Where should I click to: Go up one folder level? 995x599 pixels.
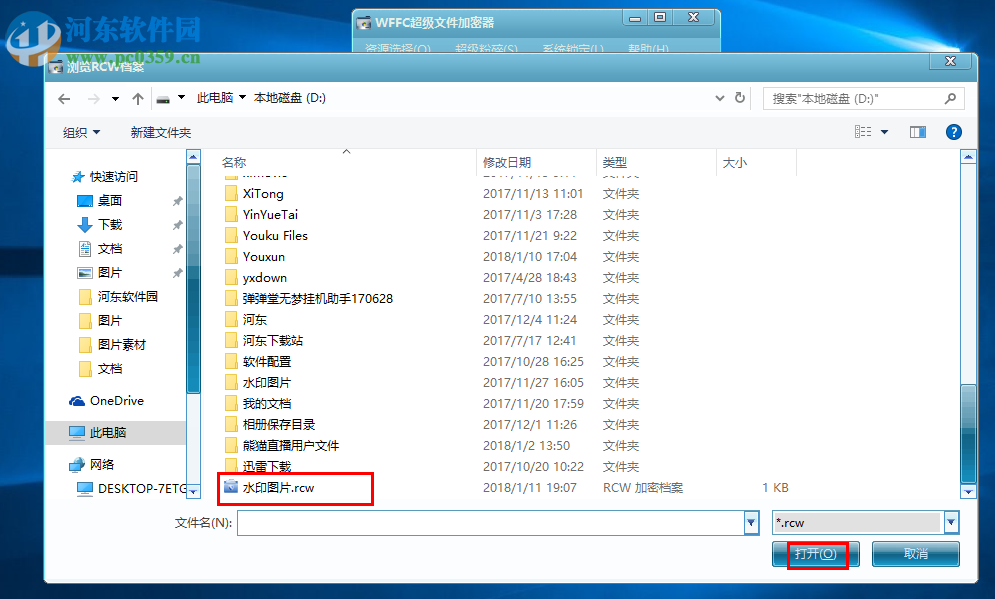138,98
